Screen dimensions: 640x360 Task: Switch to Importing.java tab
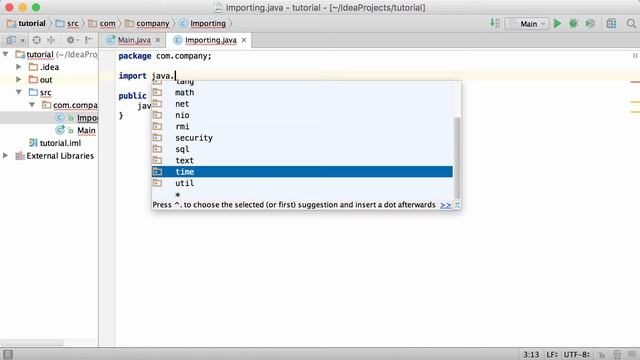(211, 40)
